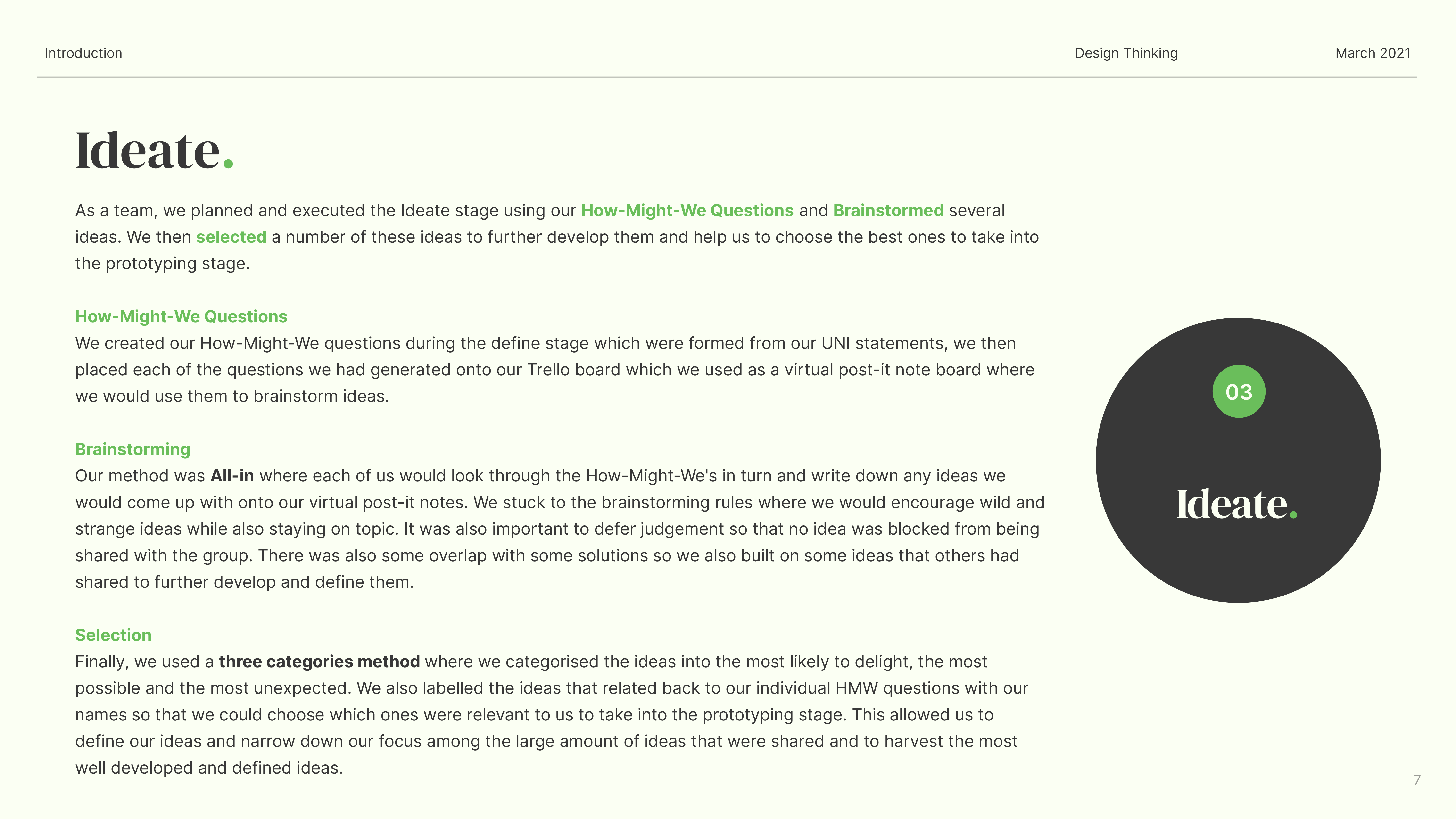Viewport: 1456px width, 819px height.
Task: Click the March 2021 date label
Action: point(1372,53)
